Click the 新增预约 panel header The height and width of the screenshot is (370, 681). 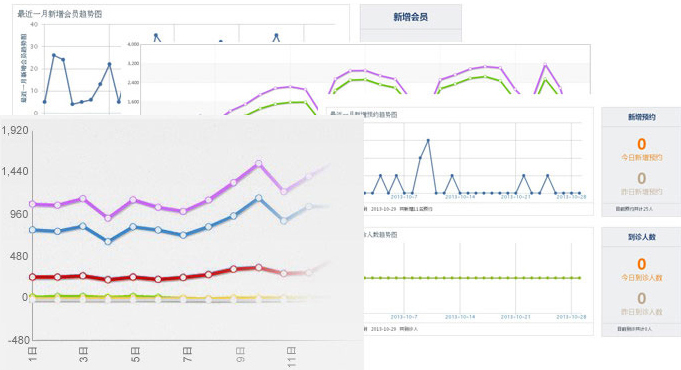pos(641,117)
